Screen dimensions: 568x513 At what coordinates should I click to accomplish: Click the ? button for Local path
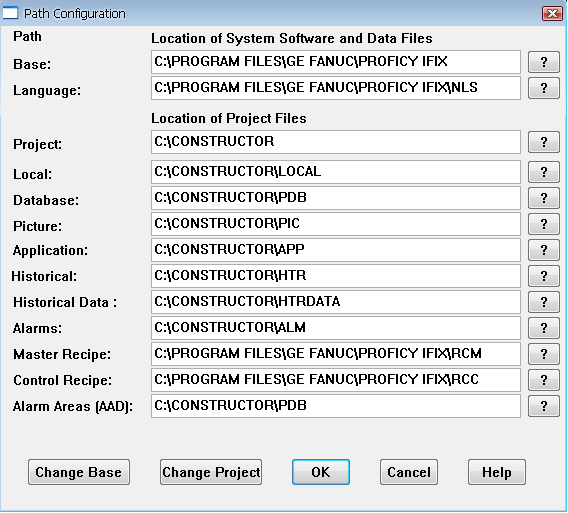544,172
